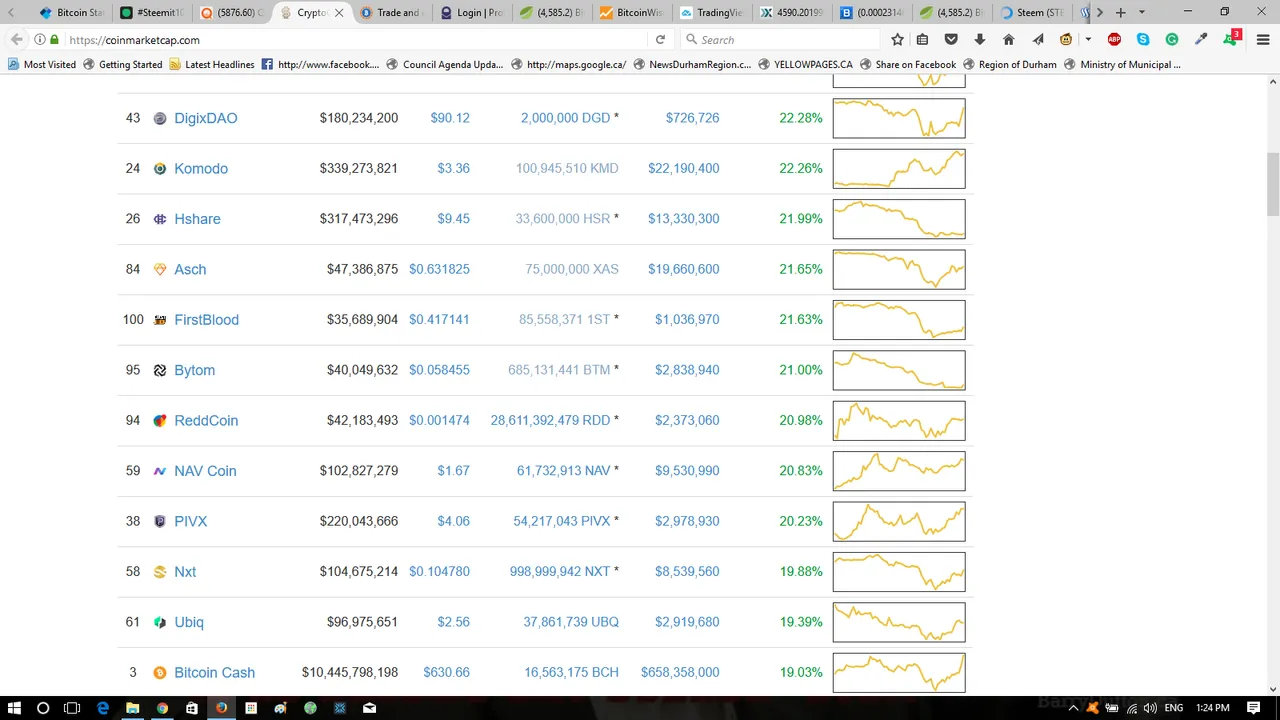Click the browser Search box

click(780, 39)
